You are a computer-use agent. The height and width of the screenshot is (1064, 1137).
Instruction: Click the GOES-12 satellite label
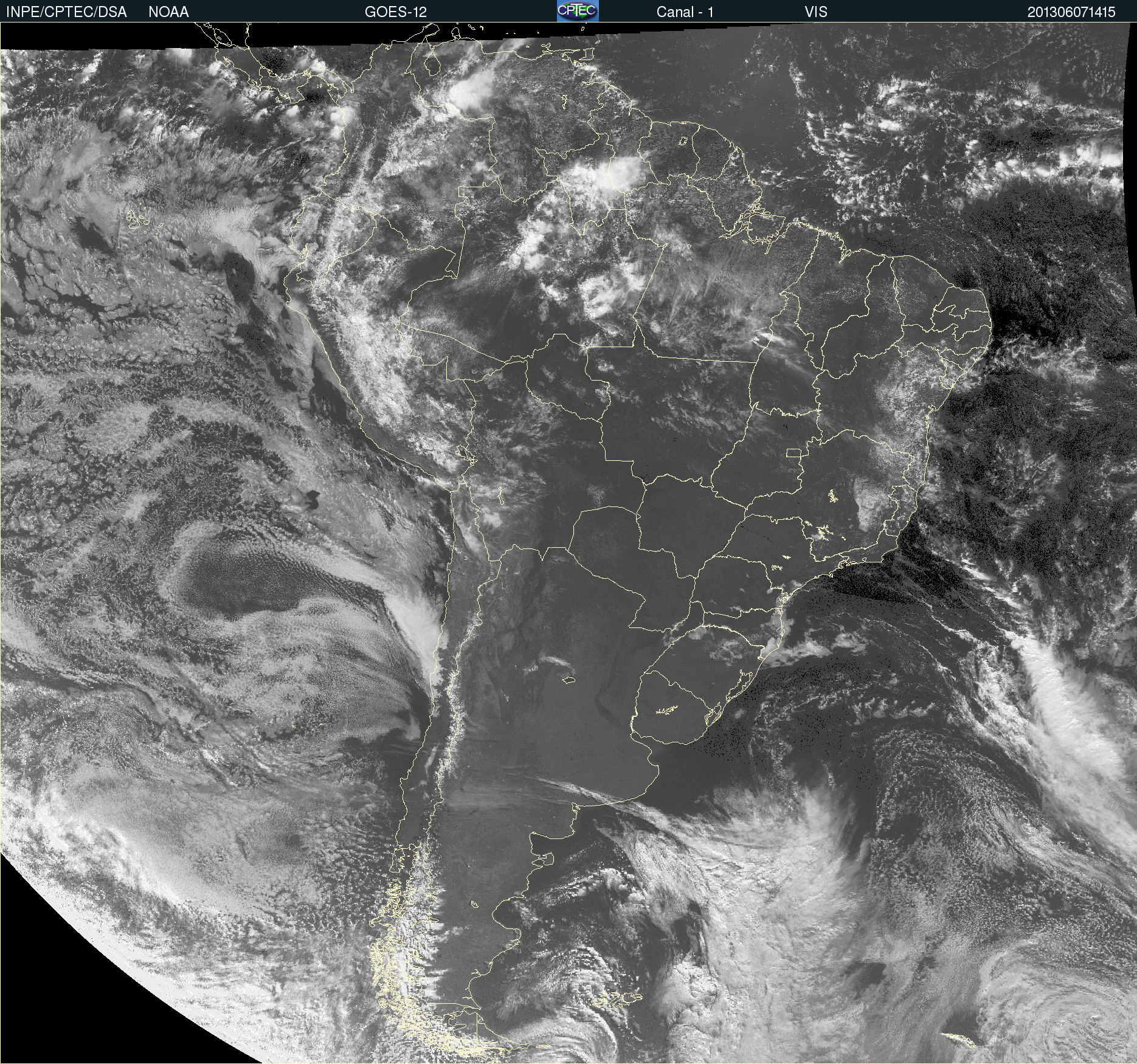[396, 12]
